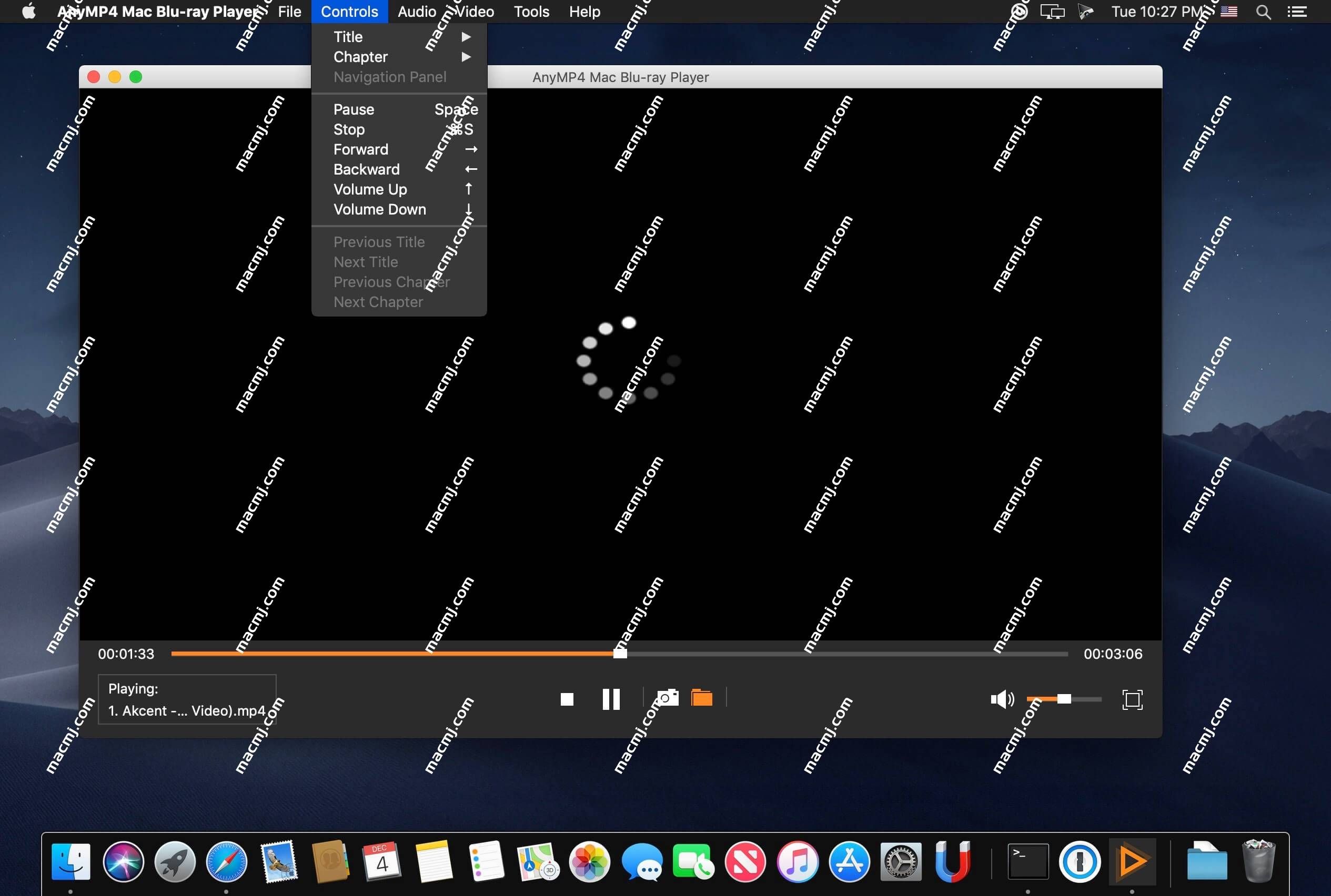
Task: Select Next Chapter menu item
Action: pos(378,302)
